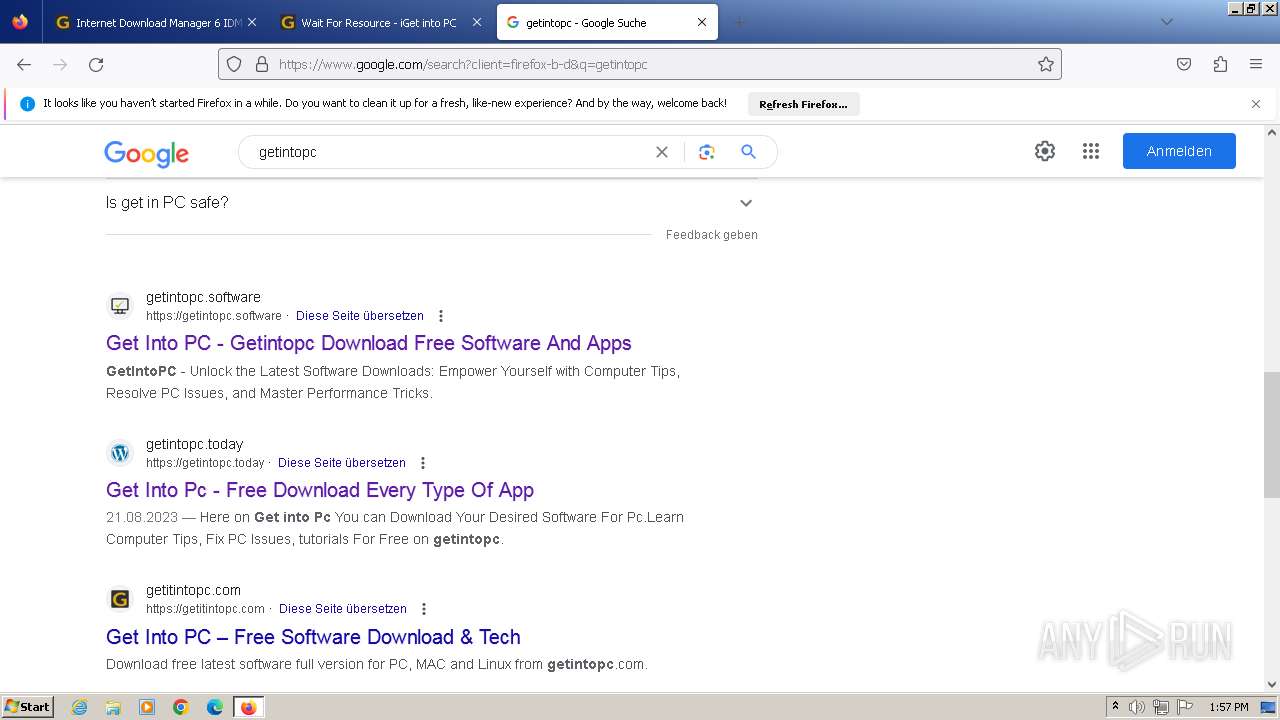The width and height of the screenshot is (1280, 720).
Task: Select the Firefox taskbar button
Action: (x=248, y=707)
